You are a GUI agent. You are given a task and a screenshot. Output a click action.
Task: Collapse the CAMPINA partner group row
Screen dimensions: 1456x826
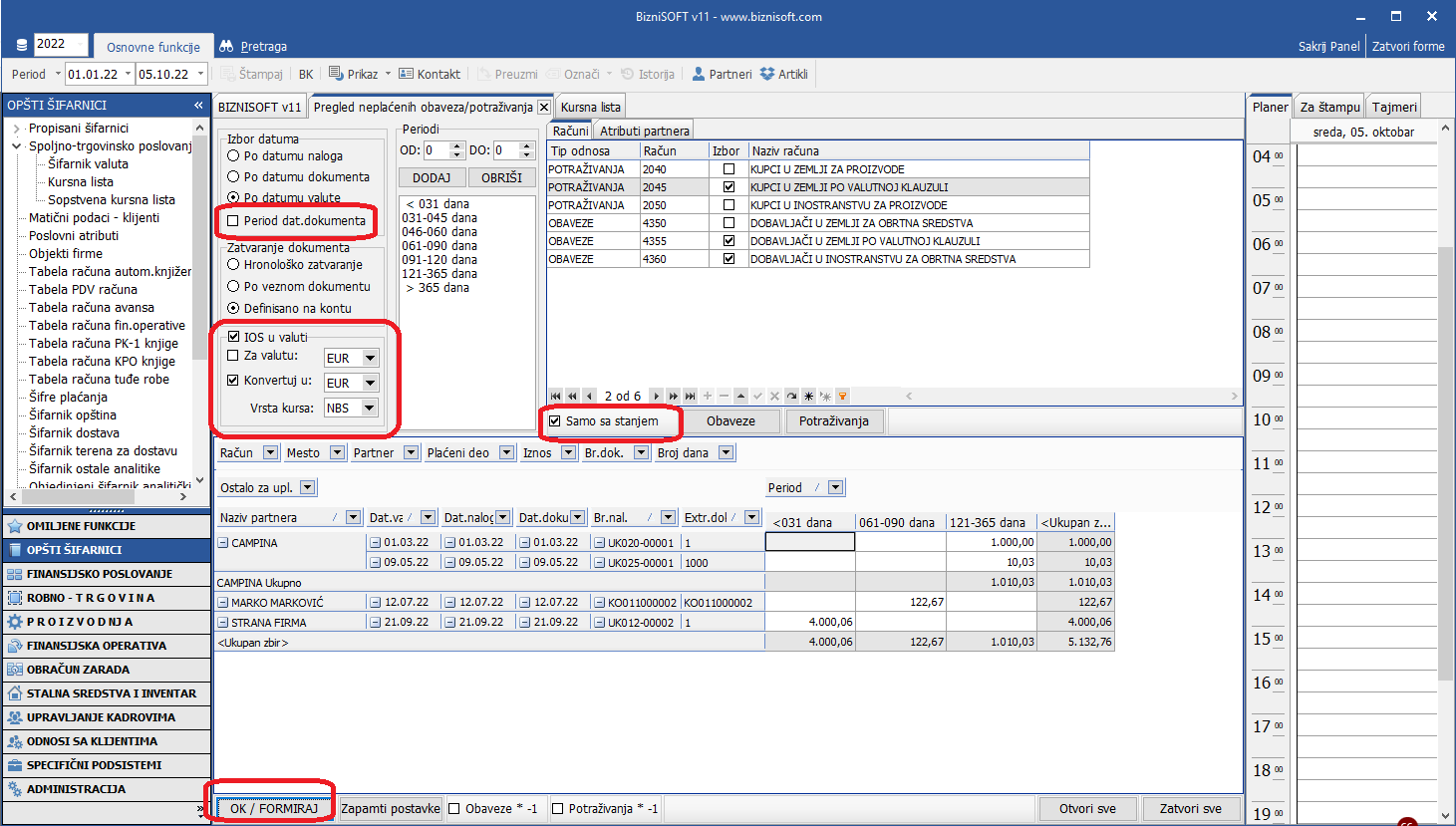click(x=223, y=543)
